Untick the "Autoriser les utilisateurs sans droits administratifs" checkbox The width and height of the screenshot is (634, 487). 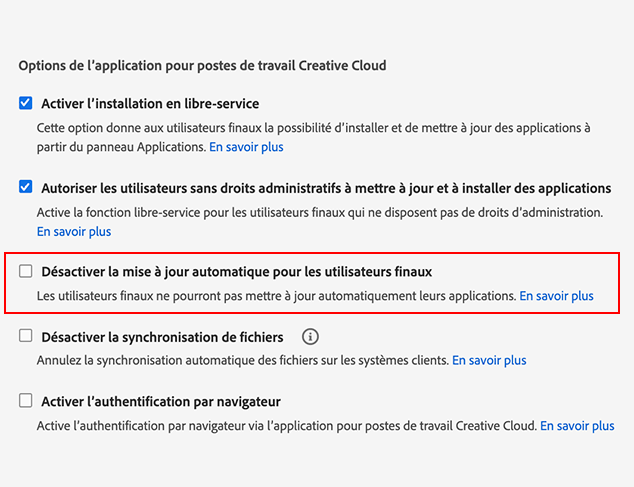pos(26,187)
